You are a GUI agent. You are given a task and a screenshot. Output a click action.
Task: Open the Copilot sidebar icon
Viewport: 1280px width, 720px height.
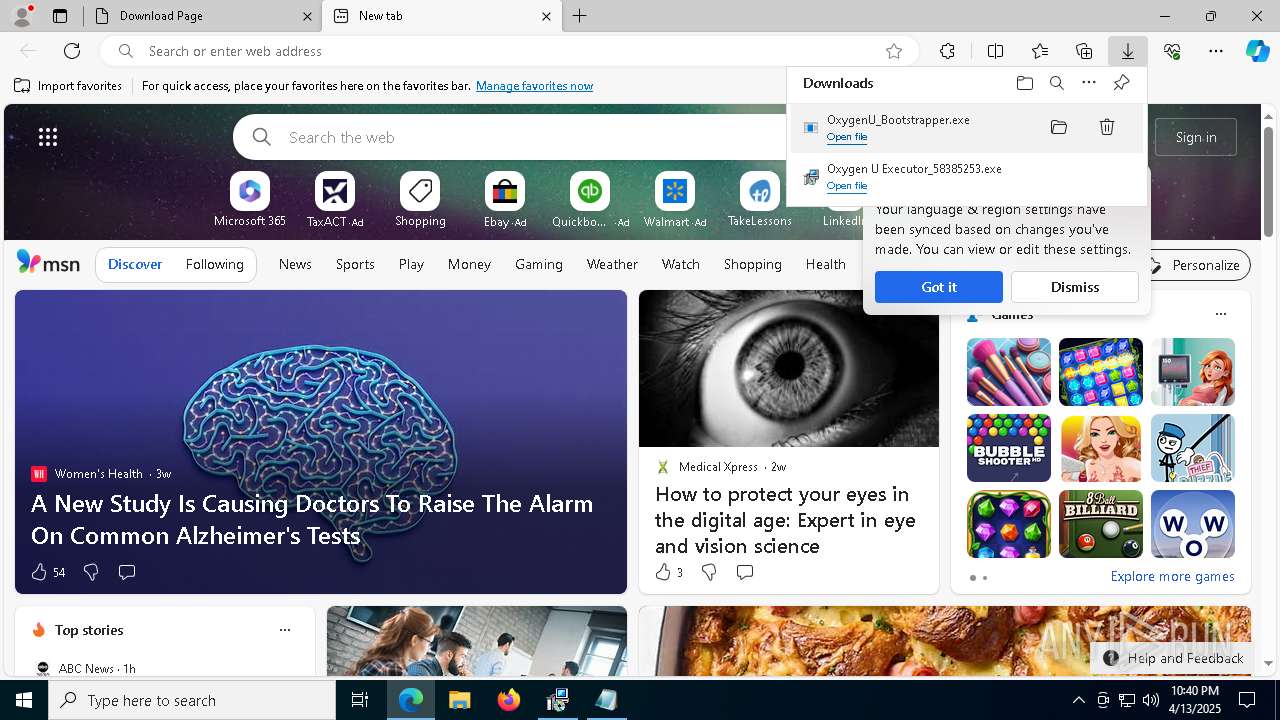[1257, 51]
